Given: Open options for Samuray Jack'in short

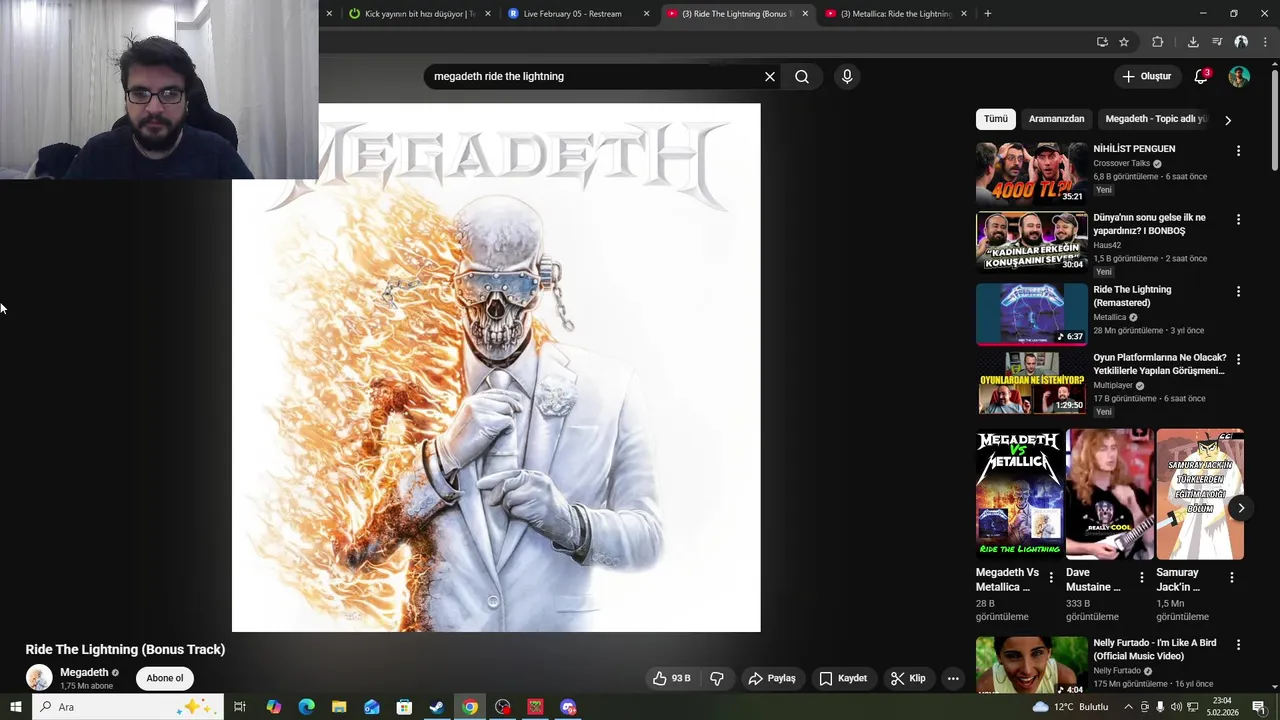Looking at the screenshot, I should pyautogui.click(x=1232, y=577).
